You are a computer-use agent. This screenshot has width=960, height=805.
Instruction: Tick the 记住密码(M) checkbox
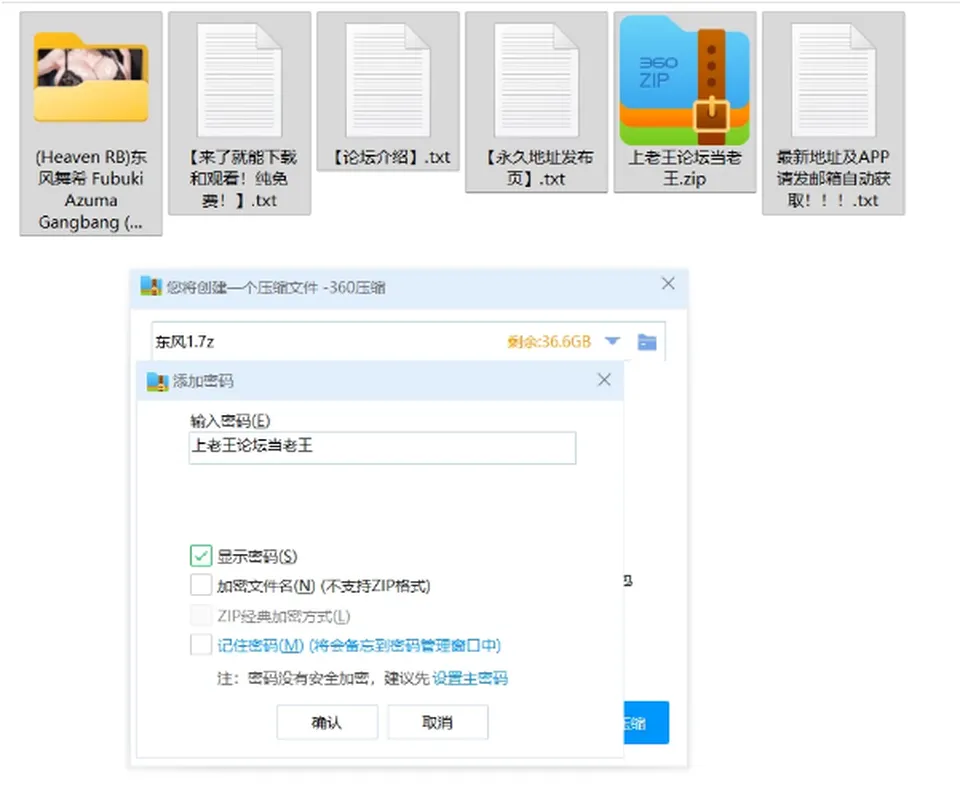[201, 645]
